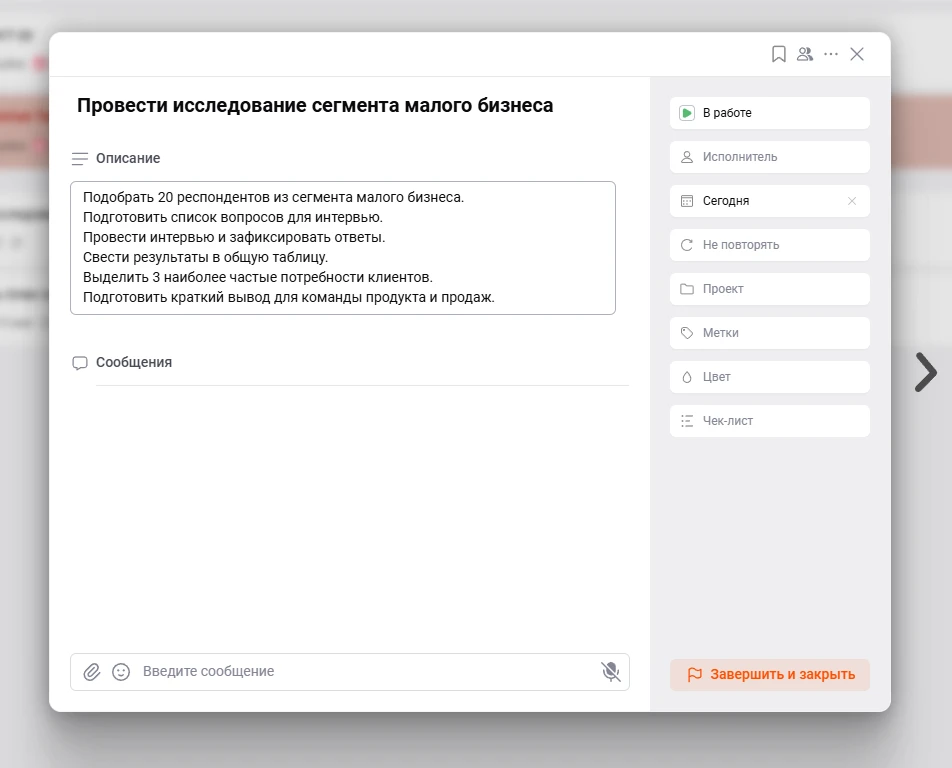This screenshot has width=952, height=768.
Task: Toggle the muted microphone icon
Action: point(610,672)
